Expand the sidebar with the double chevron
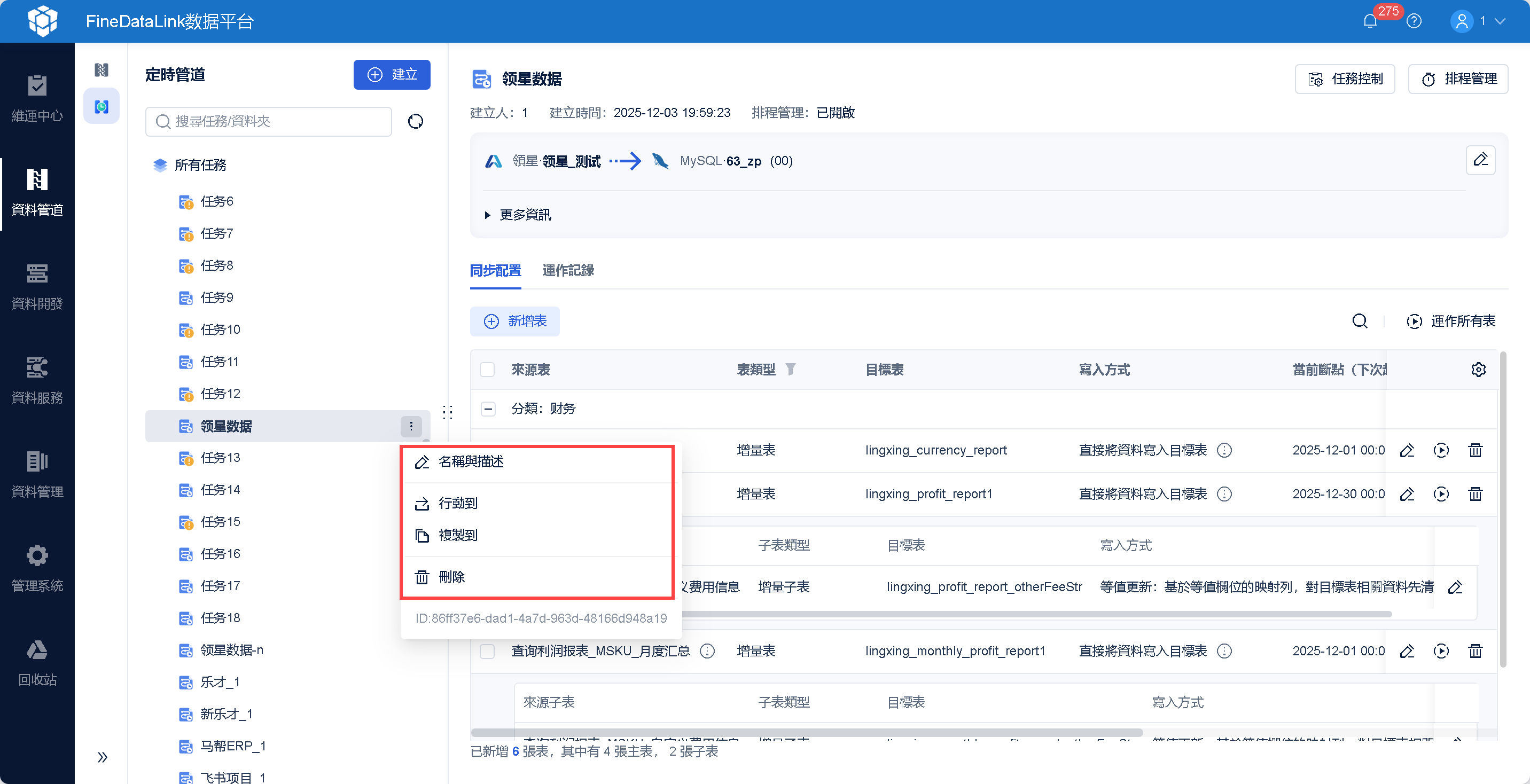The height and width of the screenshot is (784, 1530). tap(102, 757)
